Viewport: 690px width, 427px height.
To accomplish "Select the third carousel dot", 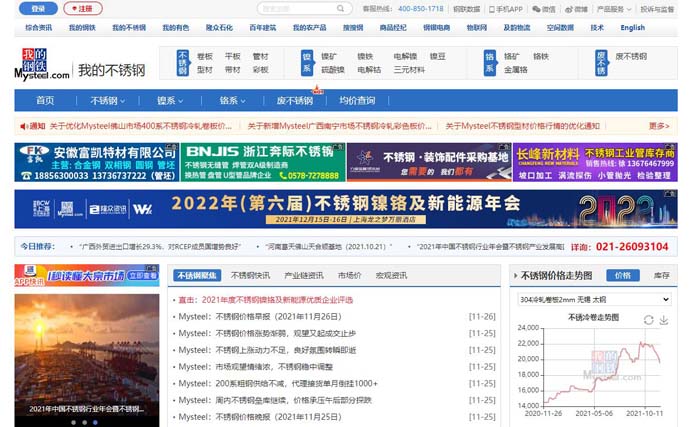I will pos(95,423).
